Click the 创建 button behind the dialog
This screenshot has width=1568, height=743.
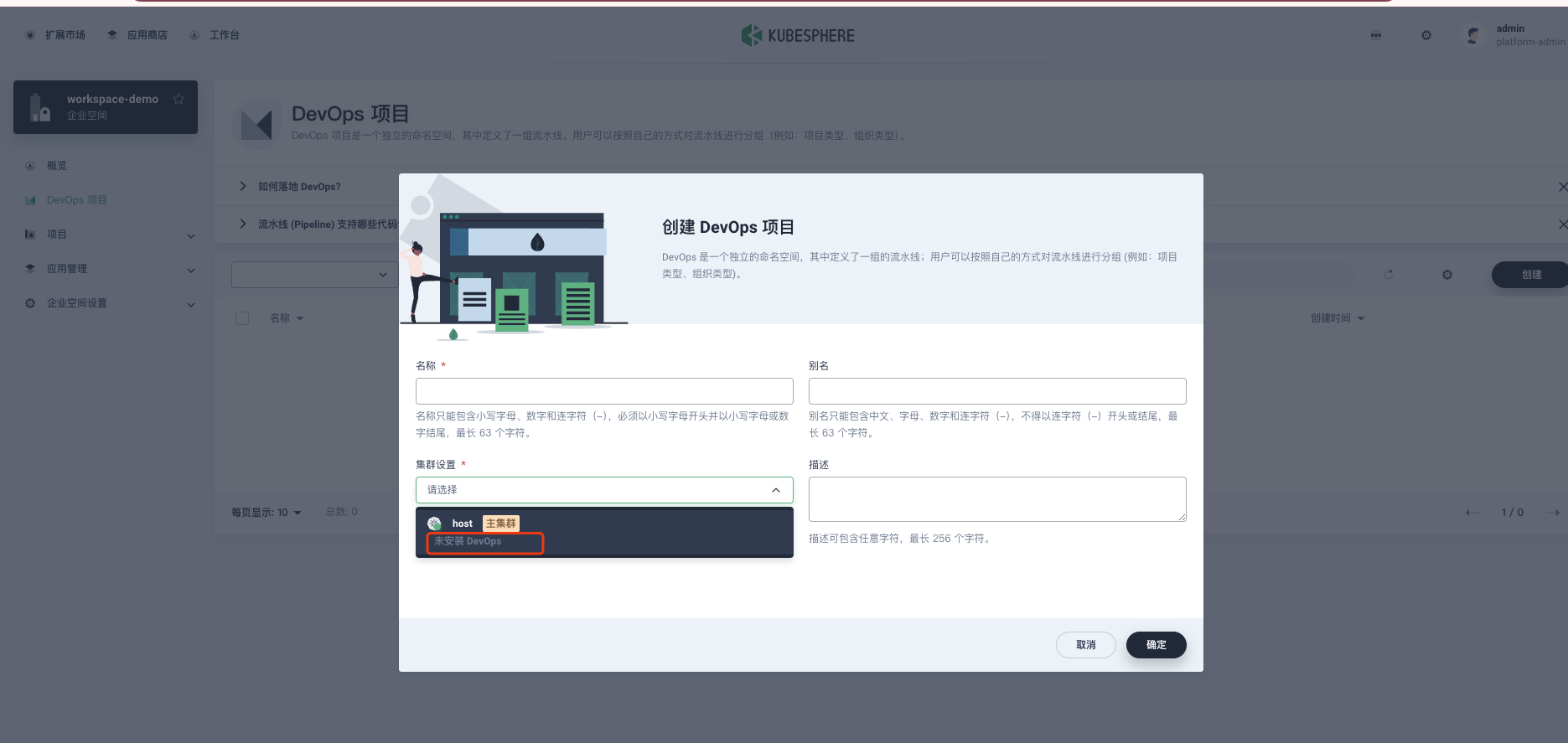[1530, 275]
